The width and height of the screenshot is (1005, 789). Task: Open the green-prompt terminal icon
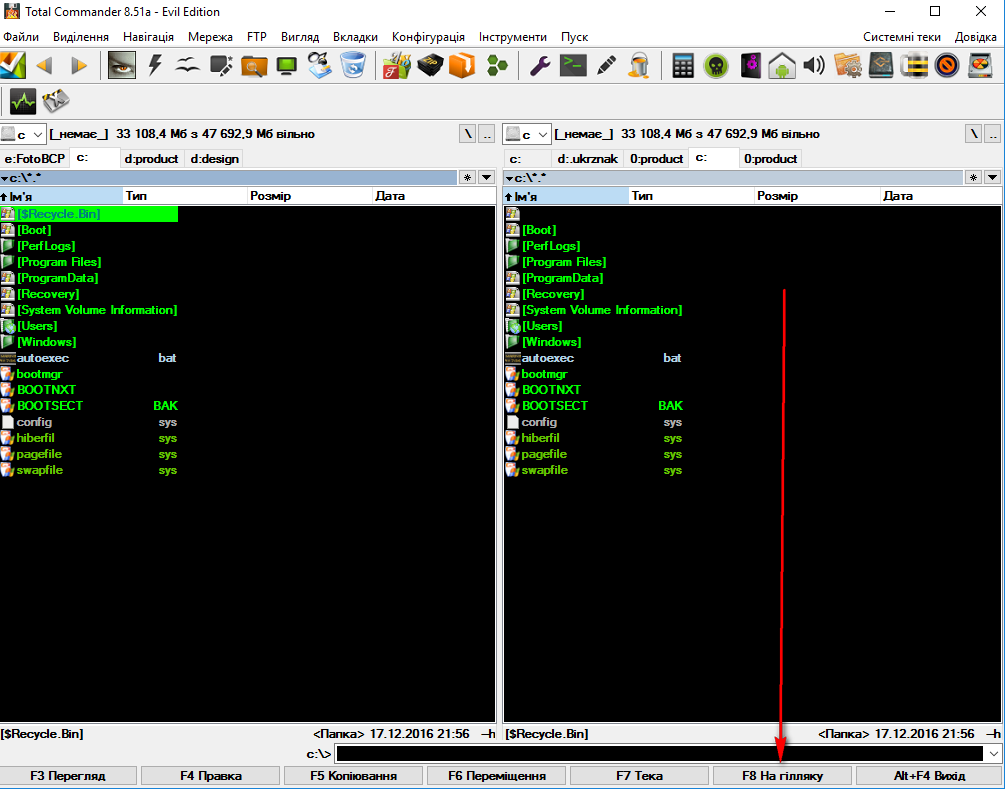(573, 65)
